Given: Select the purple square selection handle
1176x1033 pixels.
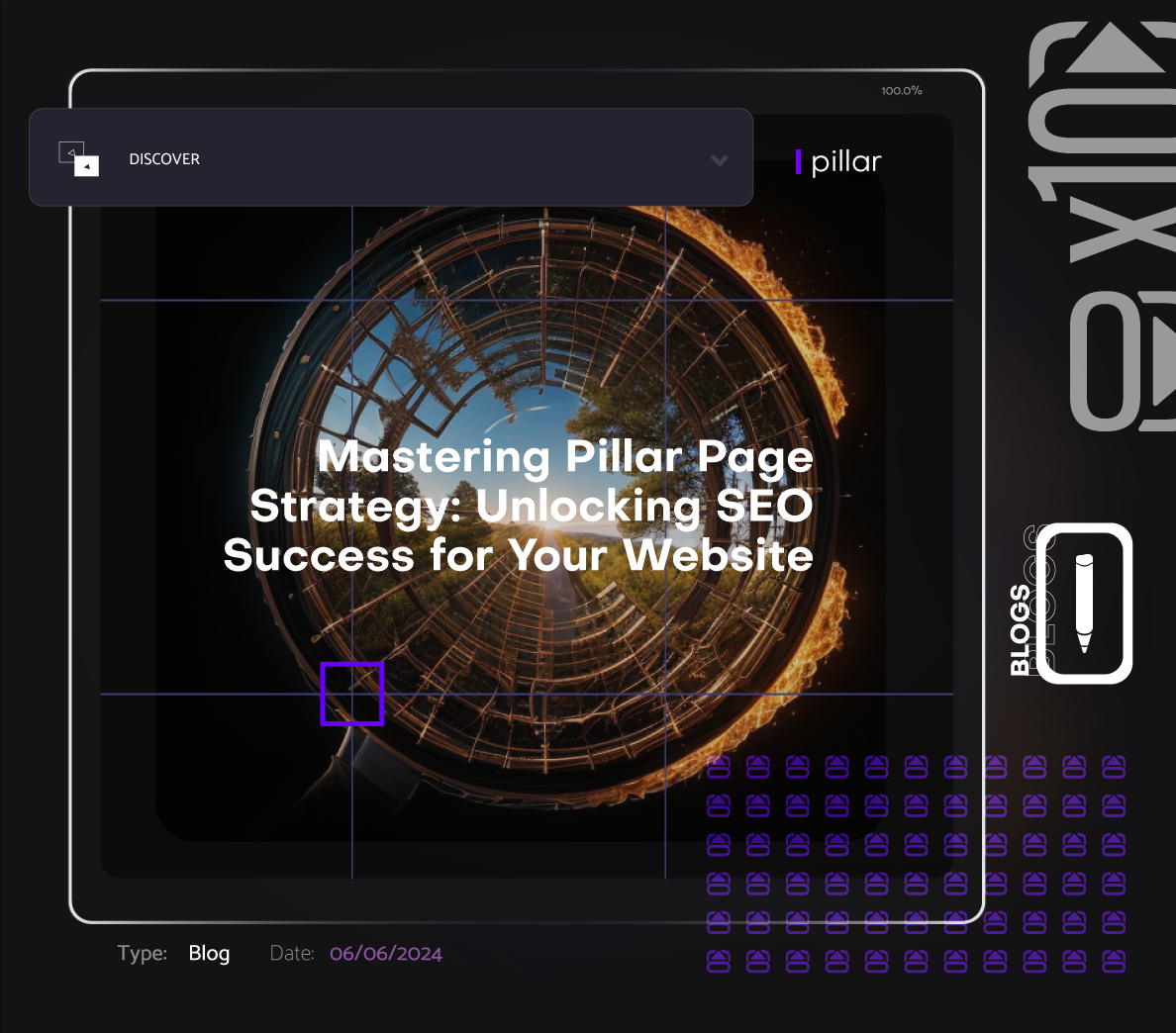Looking at the screenshot, I should click(x=351, y=694).
